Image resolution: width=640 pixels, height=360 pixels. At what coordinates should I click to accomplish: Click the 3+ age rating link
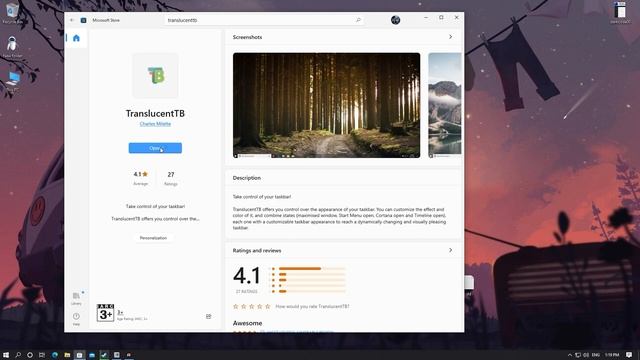pos(120,312)
